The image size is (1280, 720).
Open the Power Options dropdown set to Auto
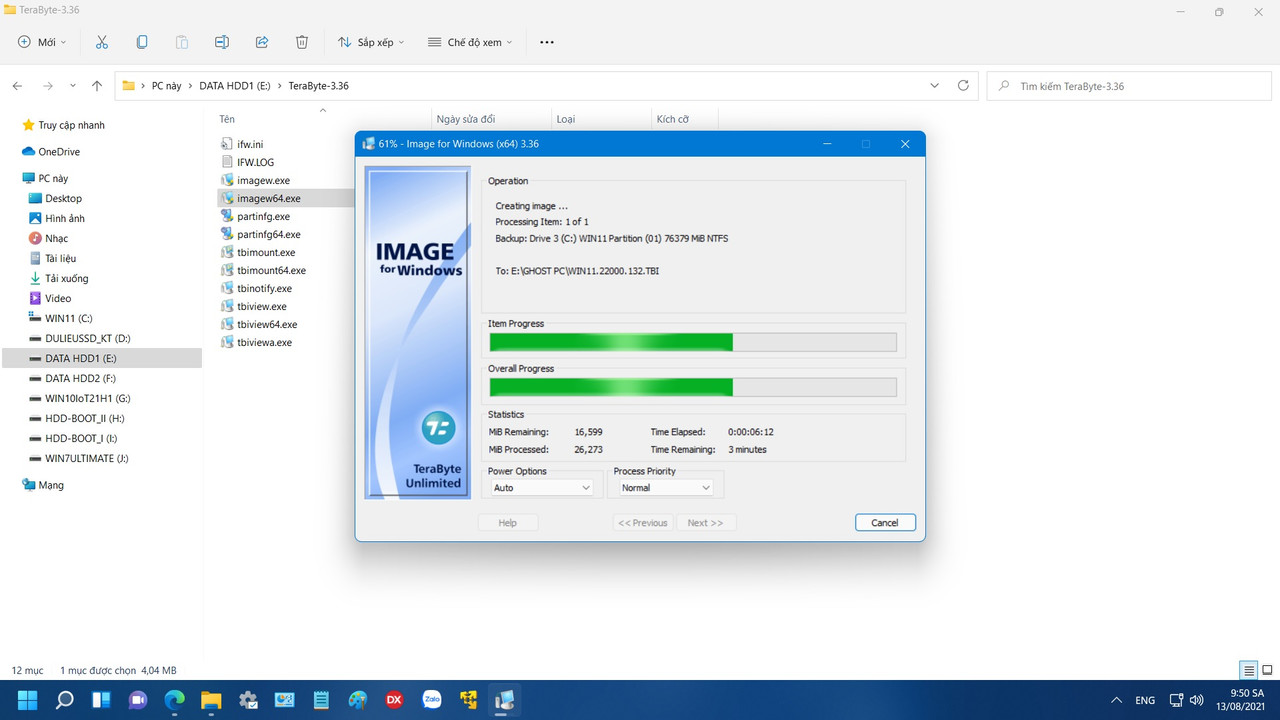542,488
